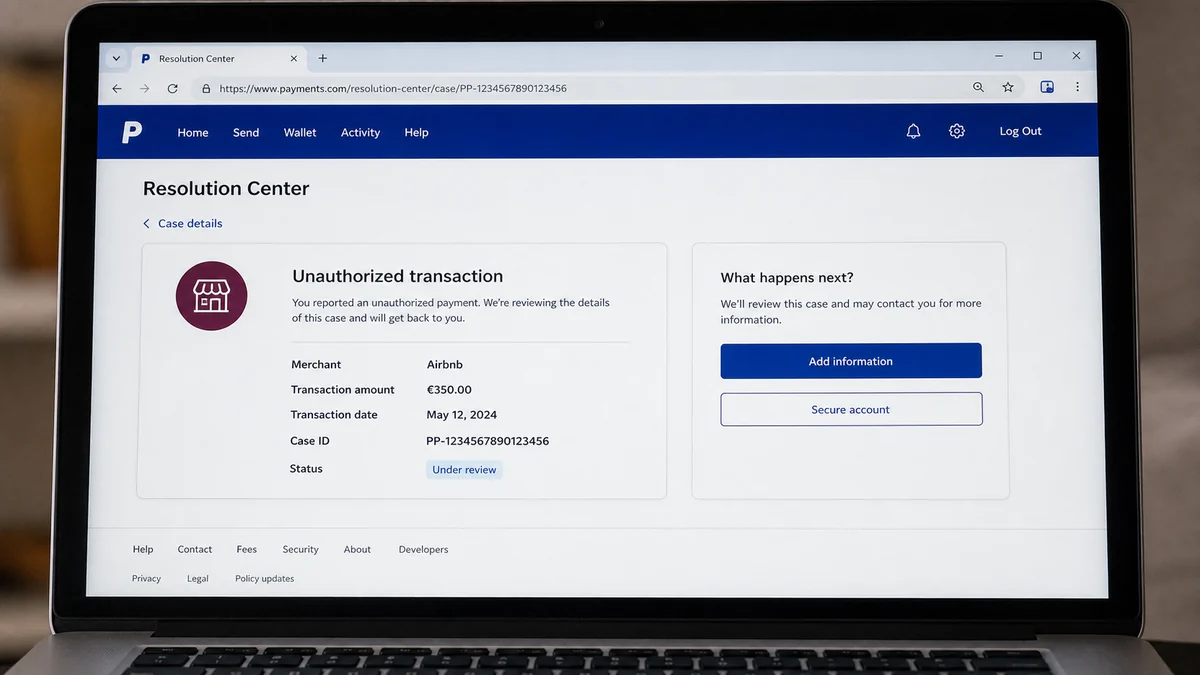Open footer Privacy link
Image resolution: width=1200 pixels, height=675 pixels.
pyautogui.click(x=146, y=578)
